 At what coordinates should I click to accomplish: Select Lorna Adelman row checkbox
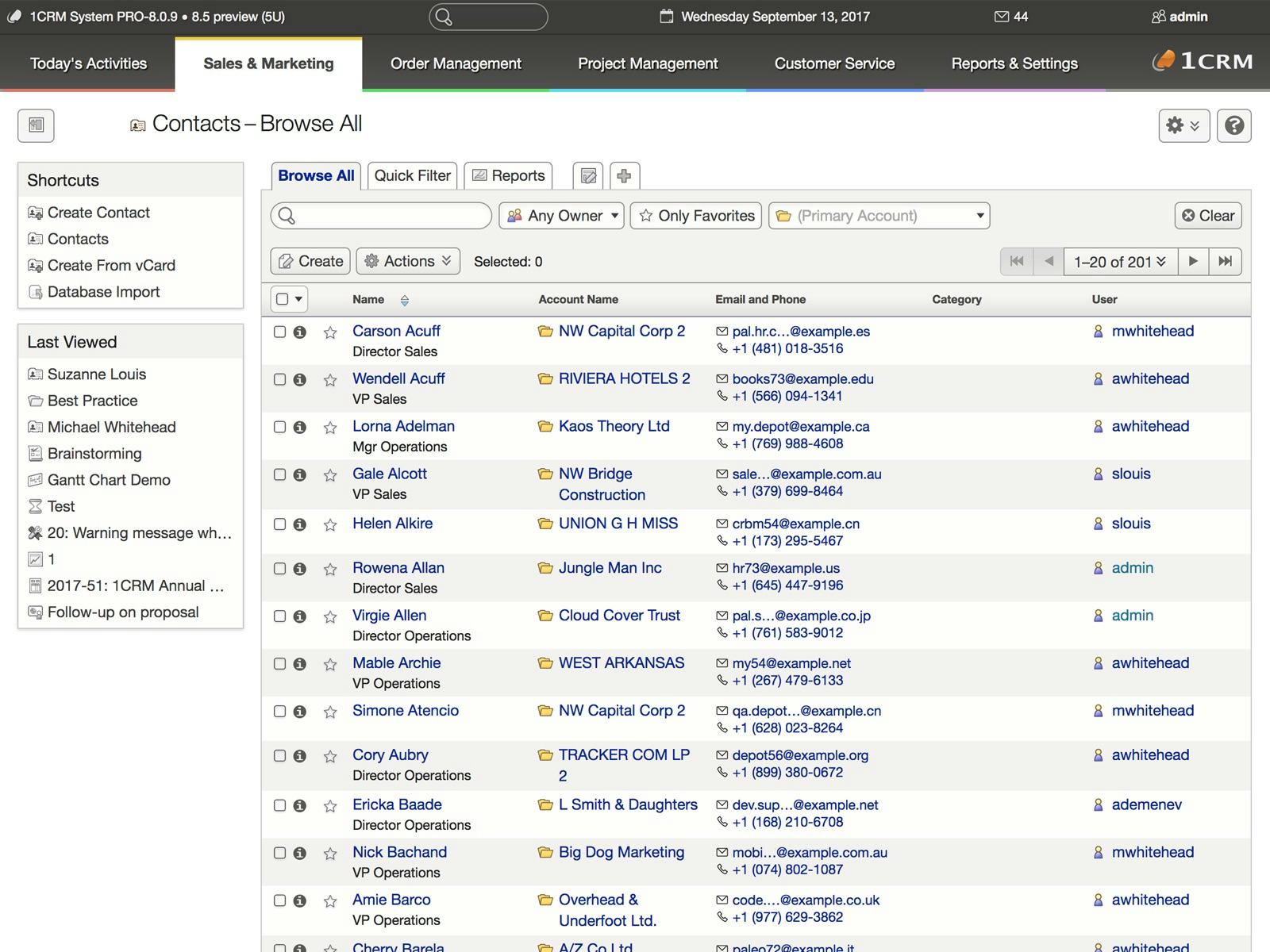point(279,427)
